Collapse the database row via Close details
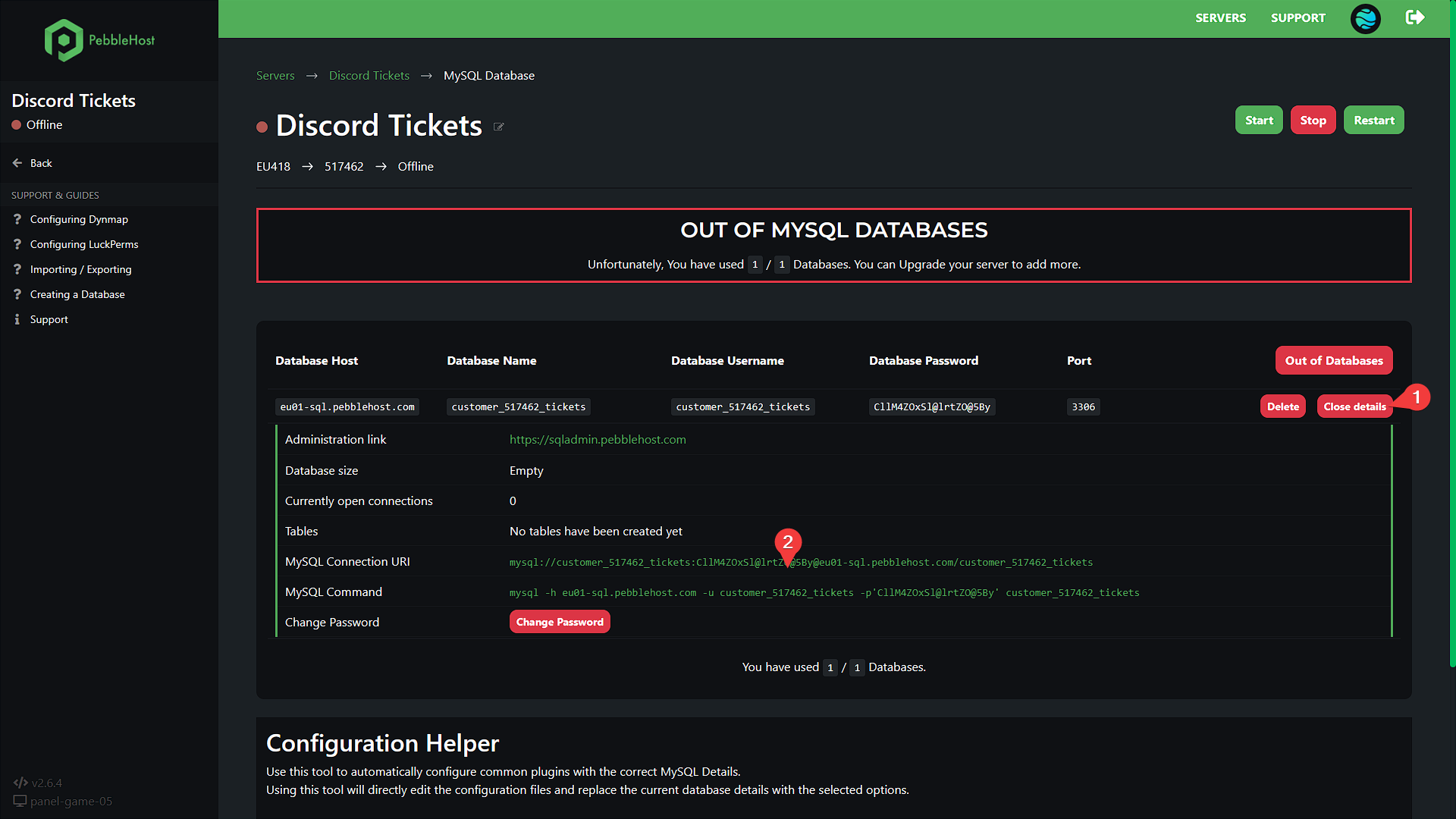This screenshot has width=1456, height=819. [1354, 406]
